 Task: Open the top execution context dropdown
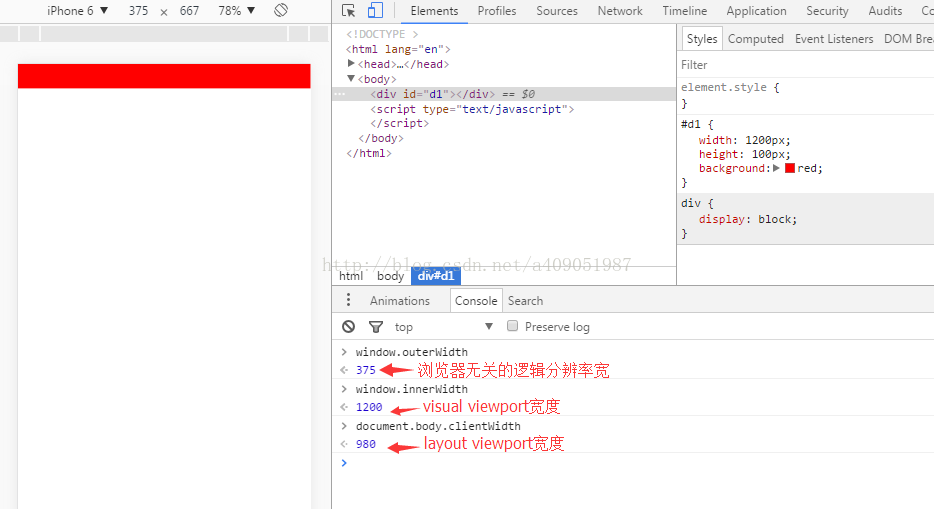point(444,326)
